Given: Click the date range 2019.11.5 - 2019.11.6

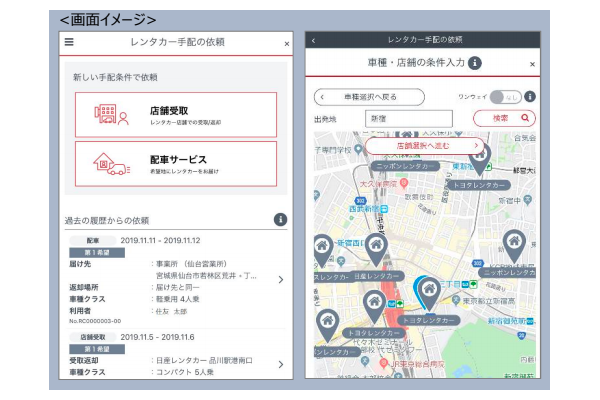Looking at the screenshot, I should coord(157,337).
